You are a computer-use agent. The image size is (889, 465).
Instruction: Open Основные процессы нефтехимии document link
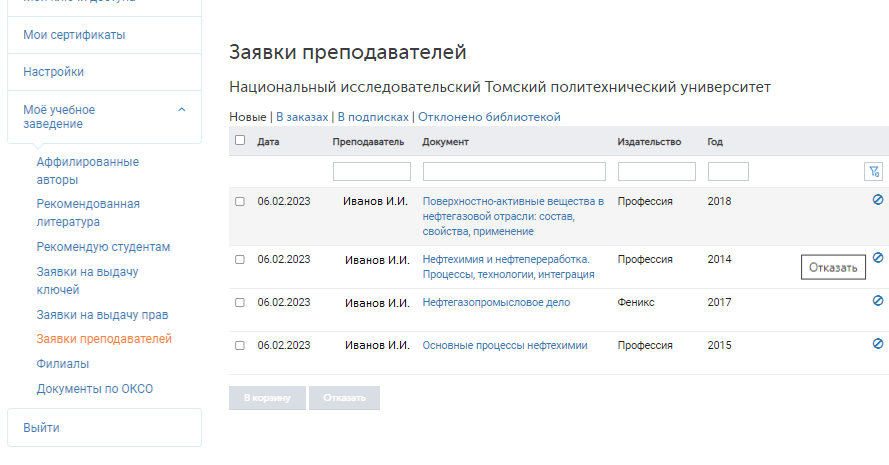(x=505, y=345)
